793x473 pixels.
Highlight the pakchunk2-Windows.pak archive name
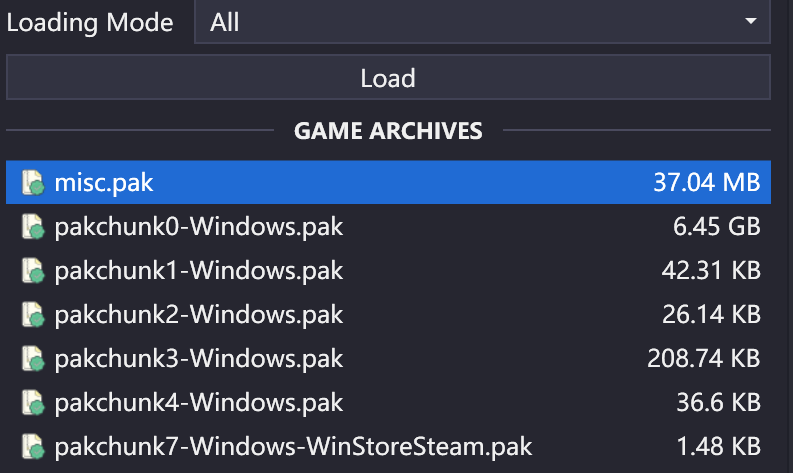pos(198,315)
